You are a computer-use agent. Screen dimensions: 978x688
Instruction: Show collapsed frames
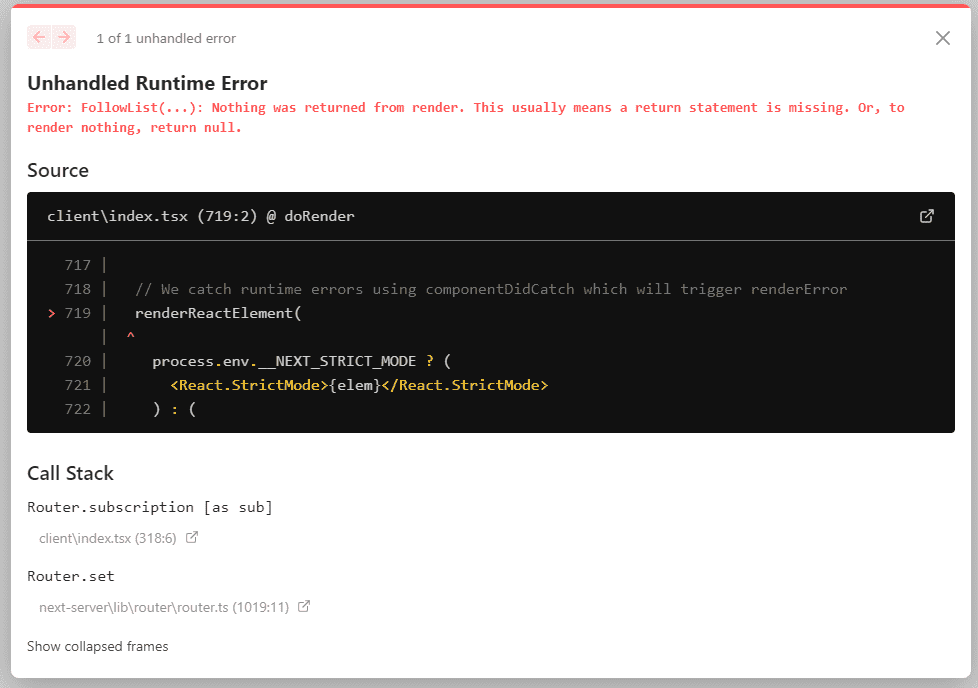[97, 646]
